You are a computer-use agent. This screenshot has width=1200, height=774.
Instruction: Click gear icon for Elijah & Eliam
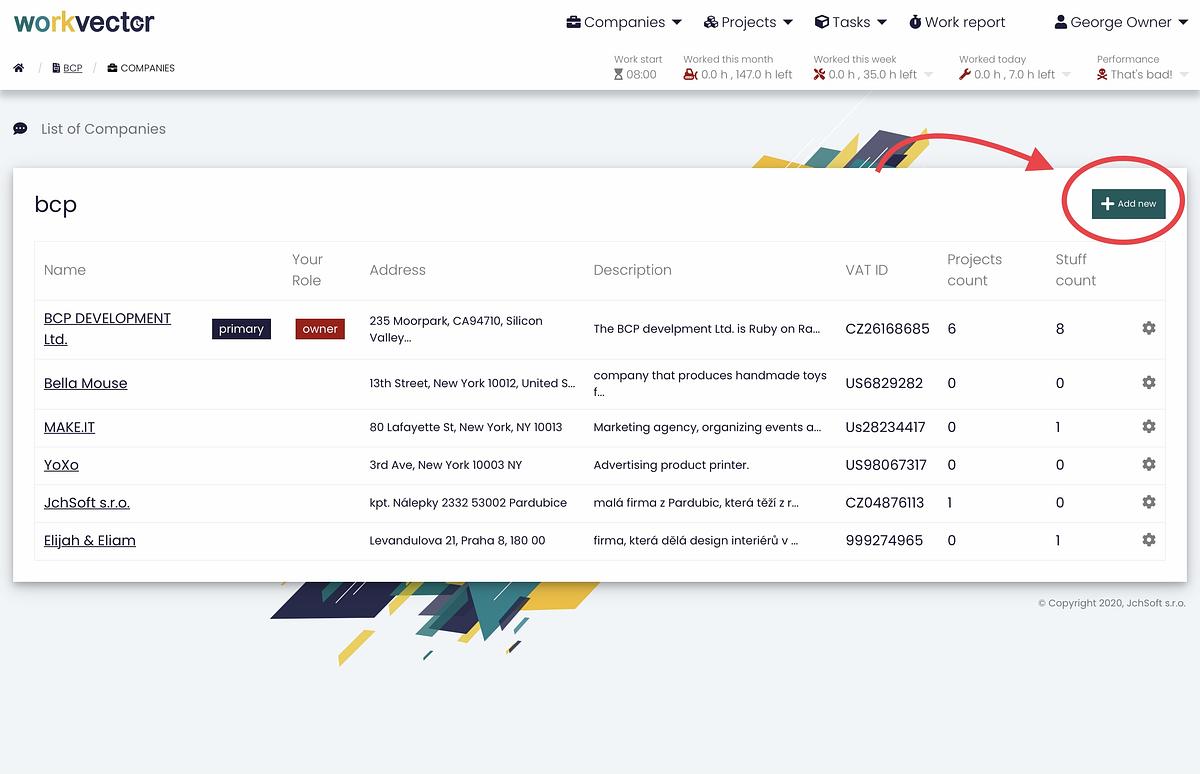(x=1148, y=540)
